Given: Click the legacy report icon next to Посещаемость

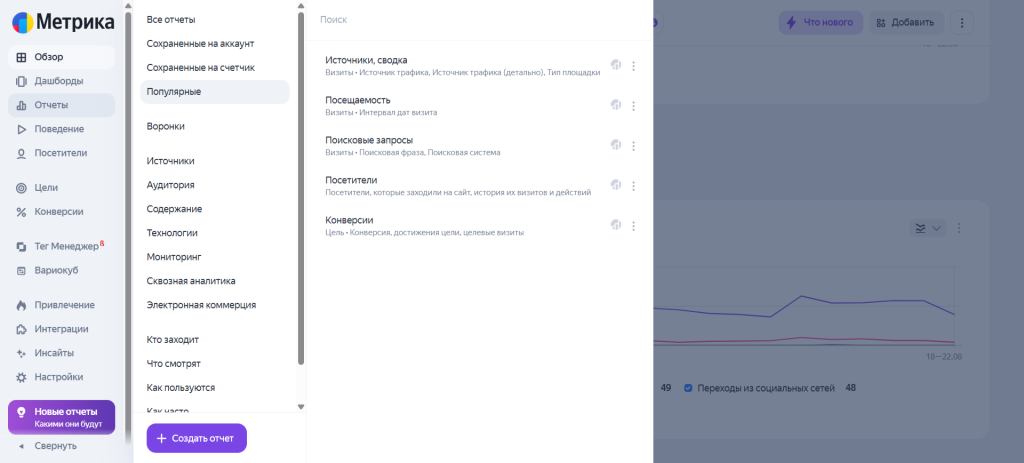Looking at the screenshot, I should click(616, 105).
